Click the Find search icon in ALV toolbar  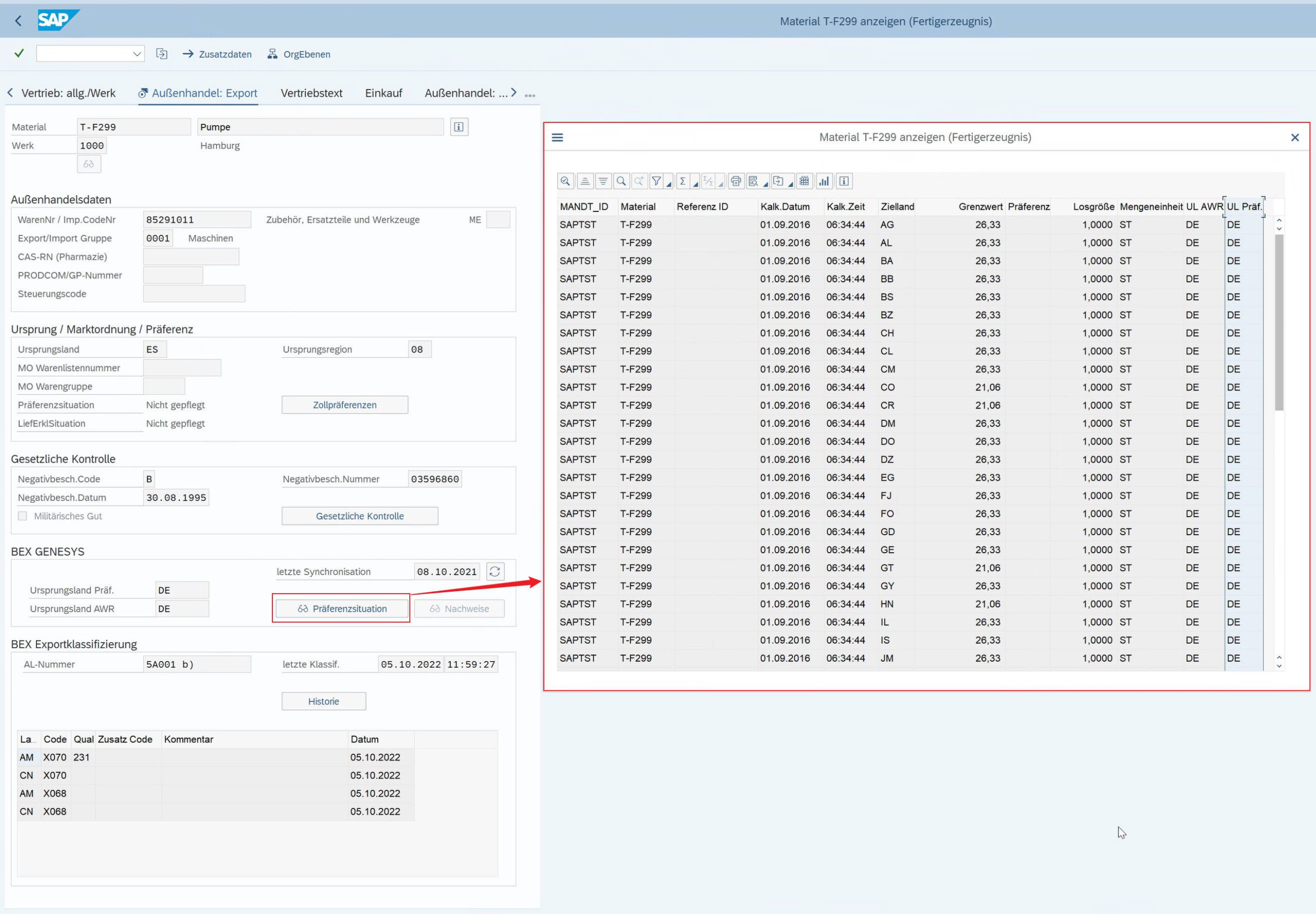tap(622, 181)
